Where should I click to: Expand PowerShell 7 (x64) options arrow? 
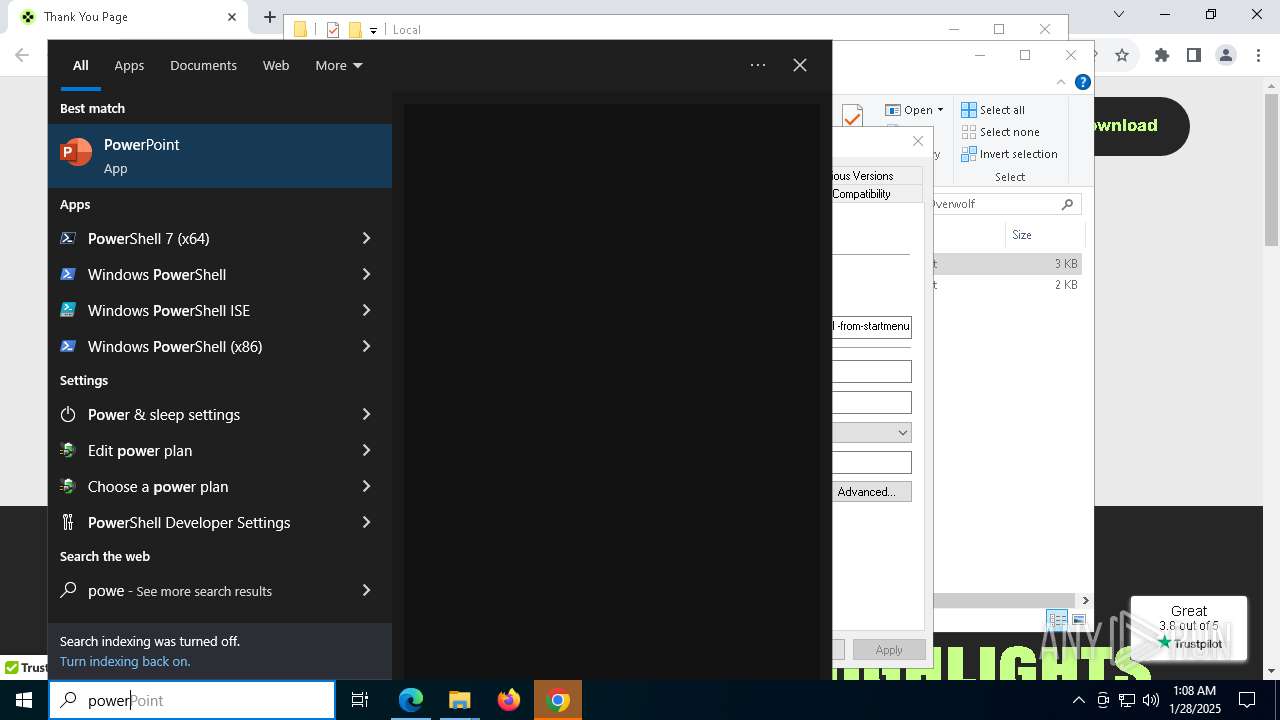[366, 238]
